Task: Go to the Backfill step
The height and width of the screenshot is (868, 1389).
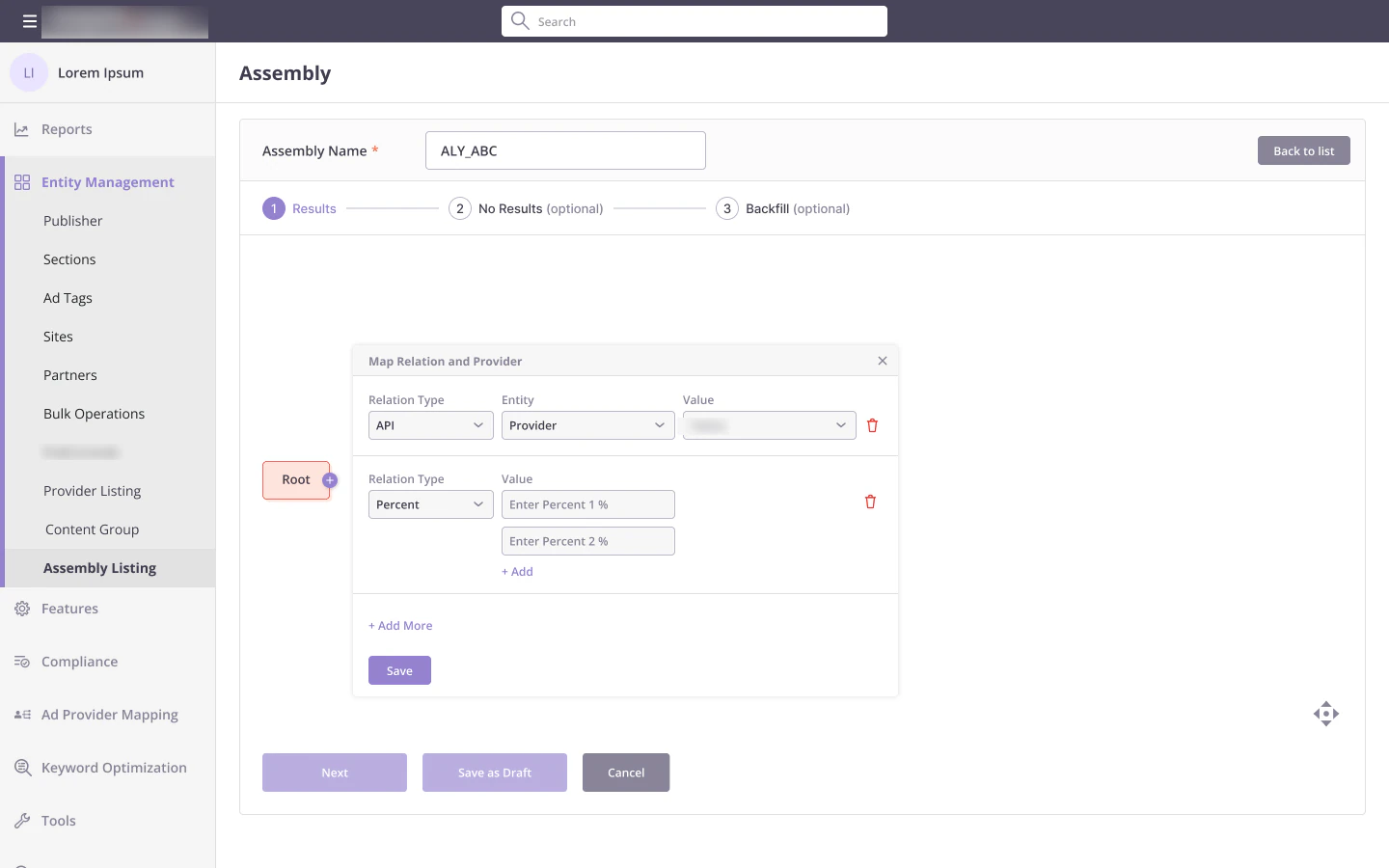Action: tap(782, 208)
